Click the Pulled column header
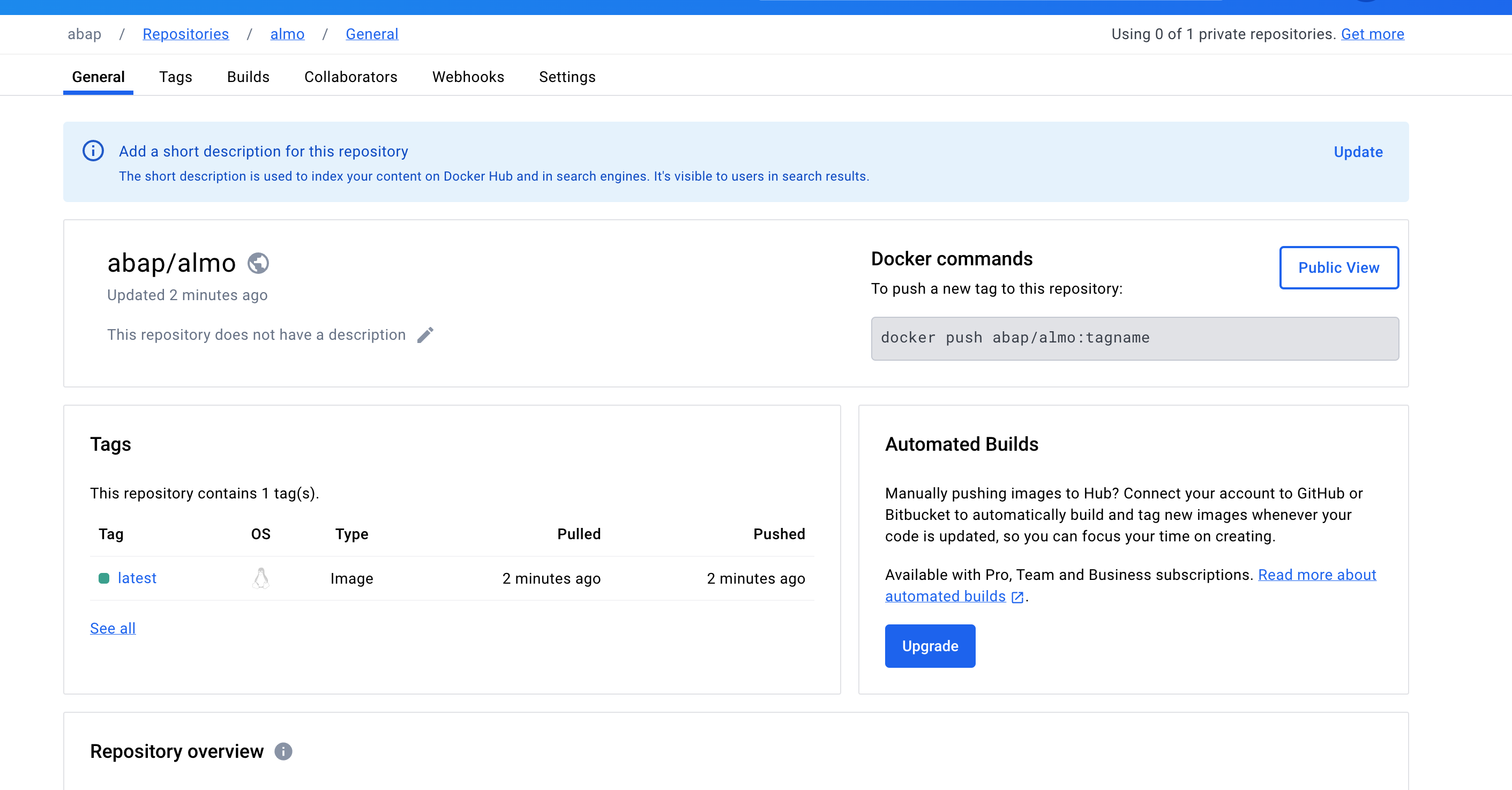1512x790 pixels. [579, 534]
